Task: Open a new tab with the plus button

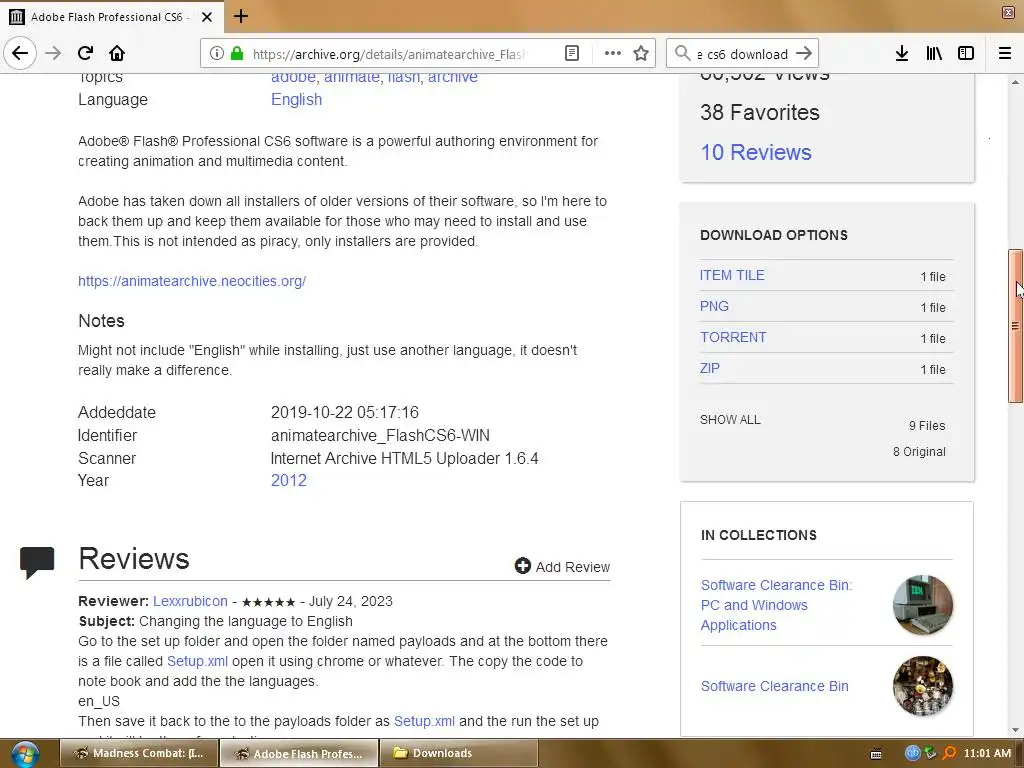Action: [x=240, y=16]
